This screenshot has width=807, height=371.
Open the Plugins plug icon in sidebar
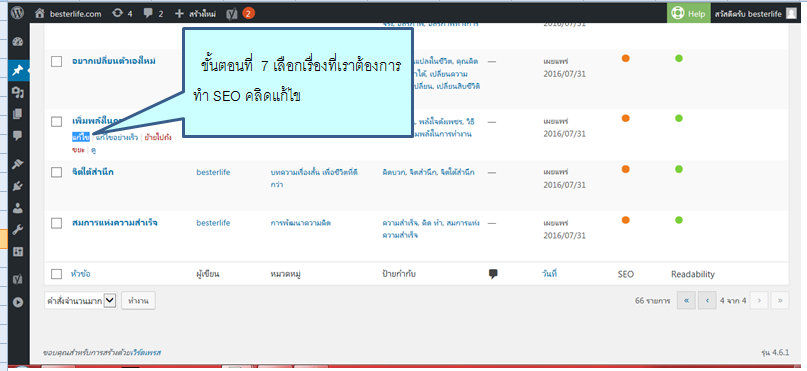click(x=18, y=186)
